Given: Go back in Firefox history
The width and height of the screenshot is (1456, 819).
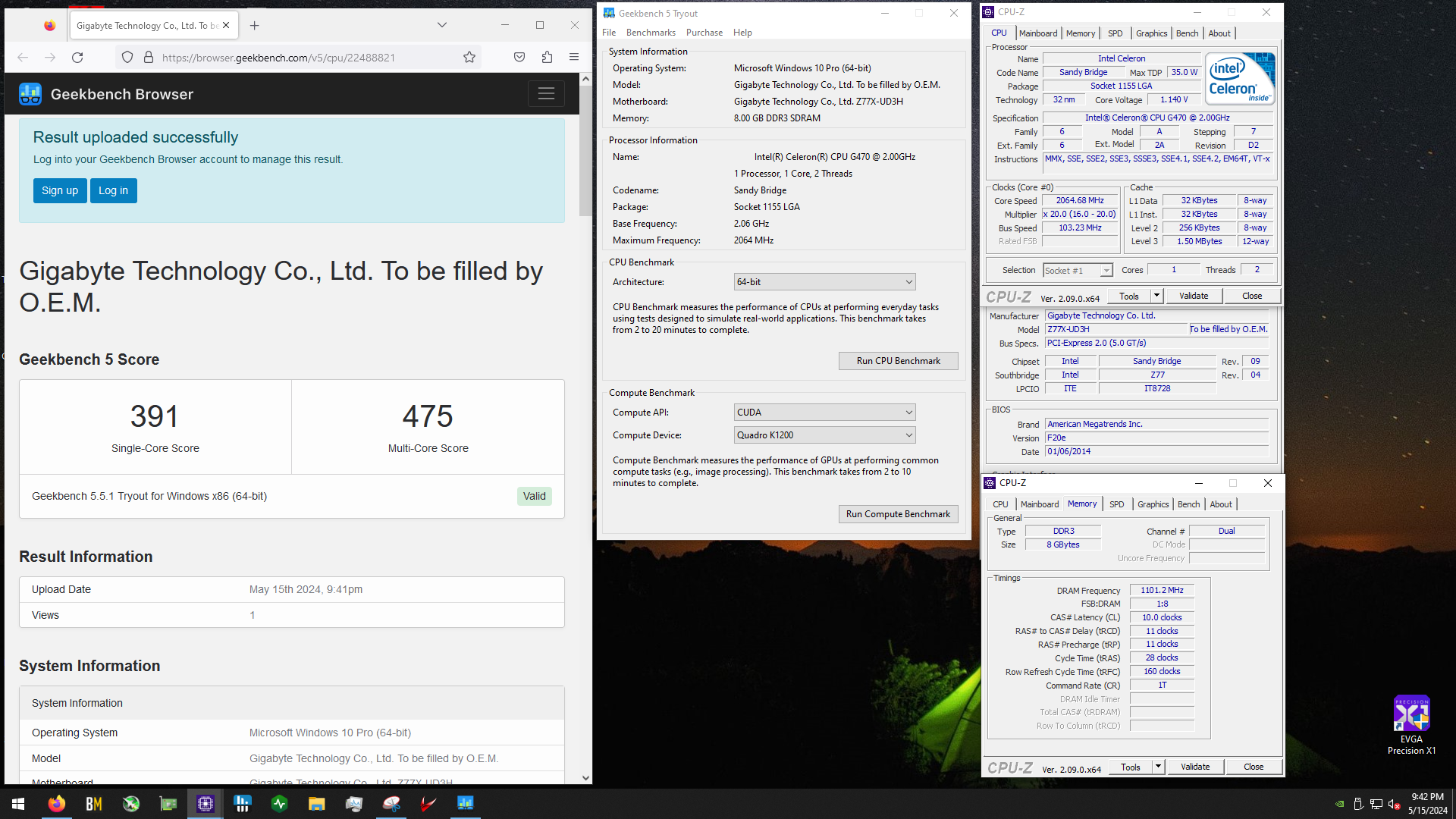Looking at the screenshot, I should [23, 58].
